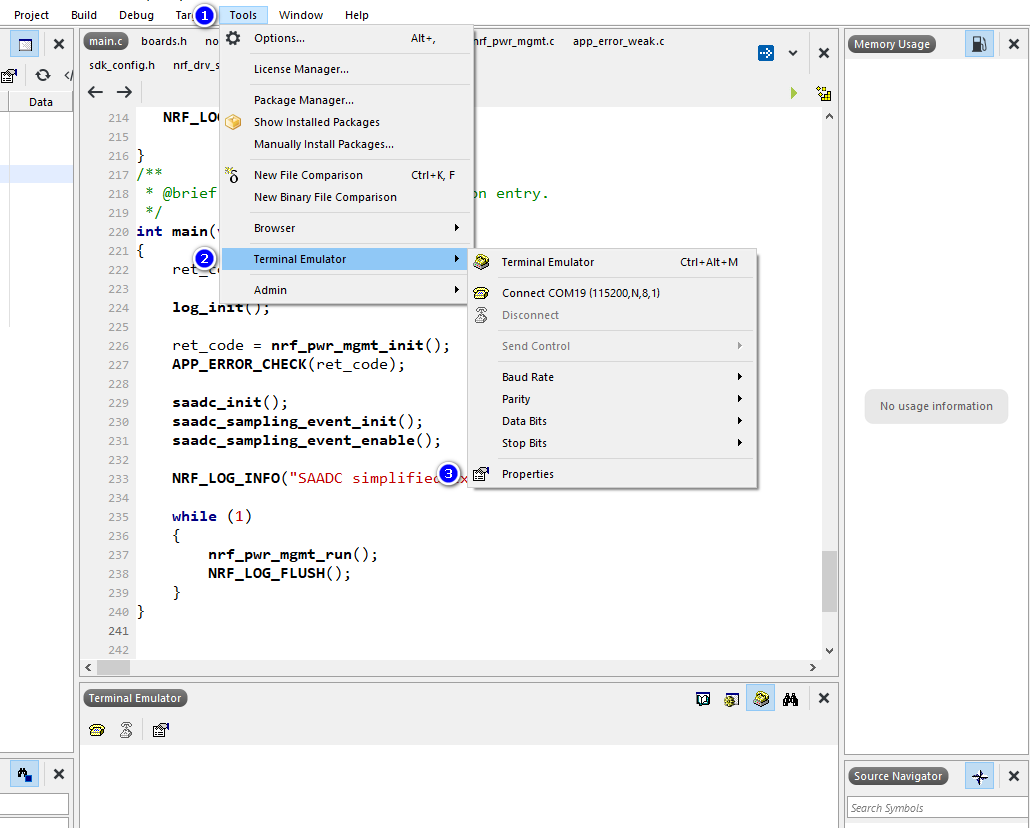Click line 237 nrf_pwr_mgmt_run call

click(293, 555)
